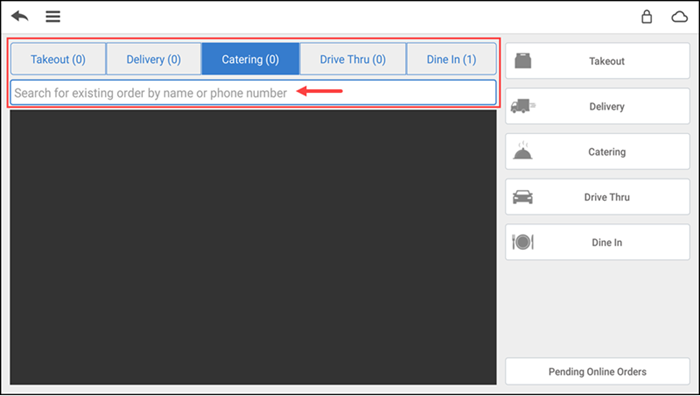
Task: Switch to the Takeout (0) tab
Action: [x=58, y=59]
